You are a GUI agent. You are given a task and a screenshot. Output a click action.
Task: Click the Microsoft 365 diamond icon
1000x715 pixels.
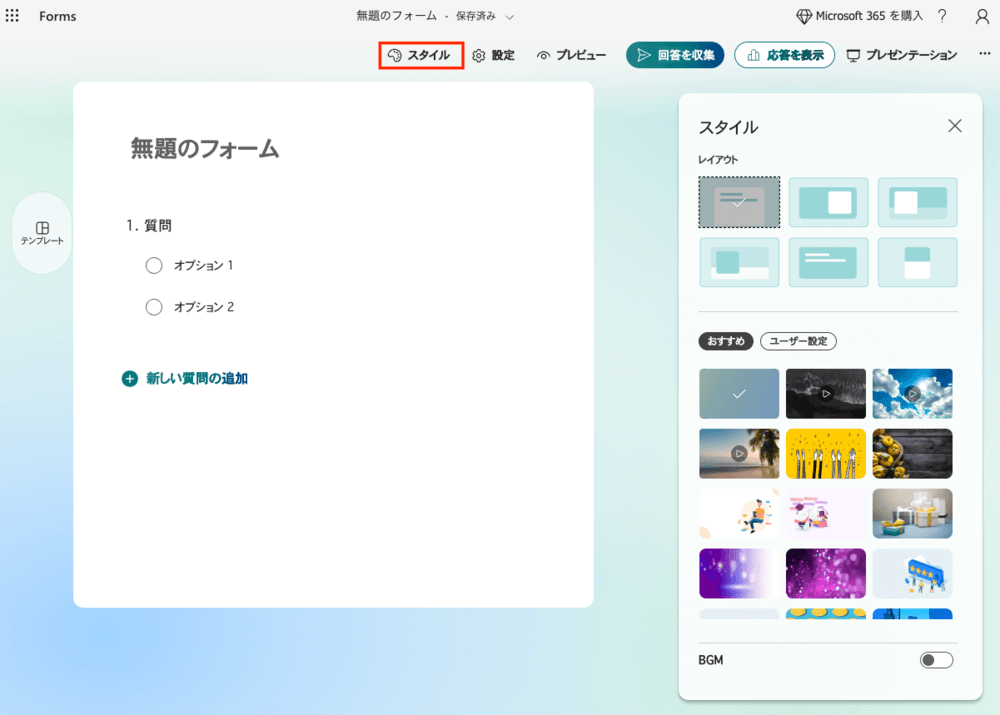804,16
